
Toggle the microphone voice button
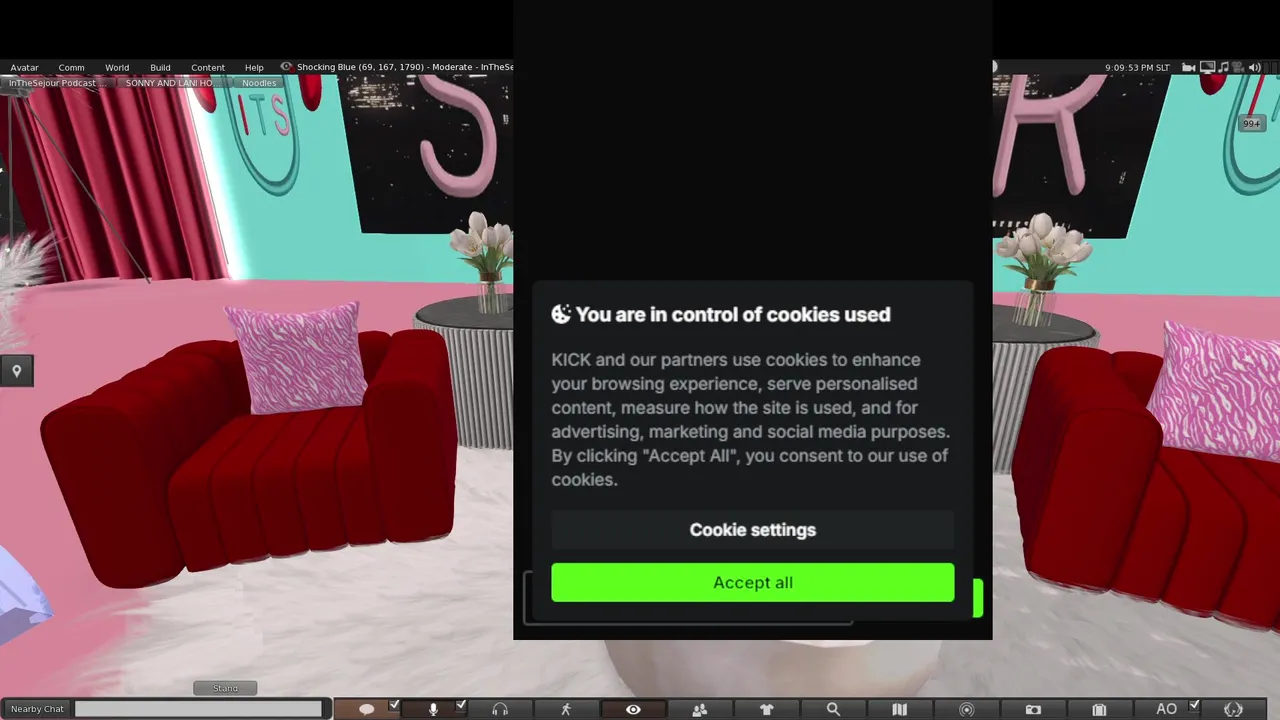[433, 709]
